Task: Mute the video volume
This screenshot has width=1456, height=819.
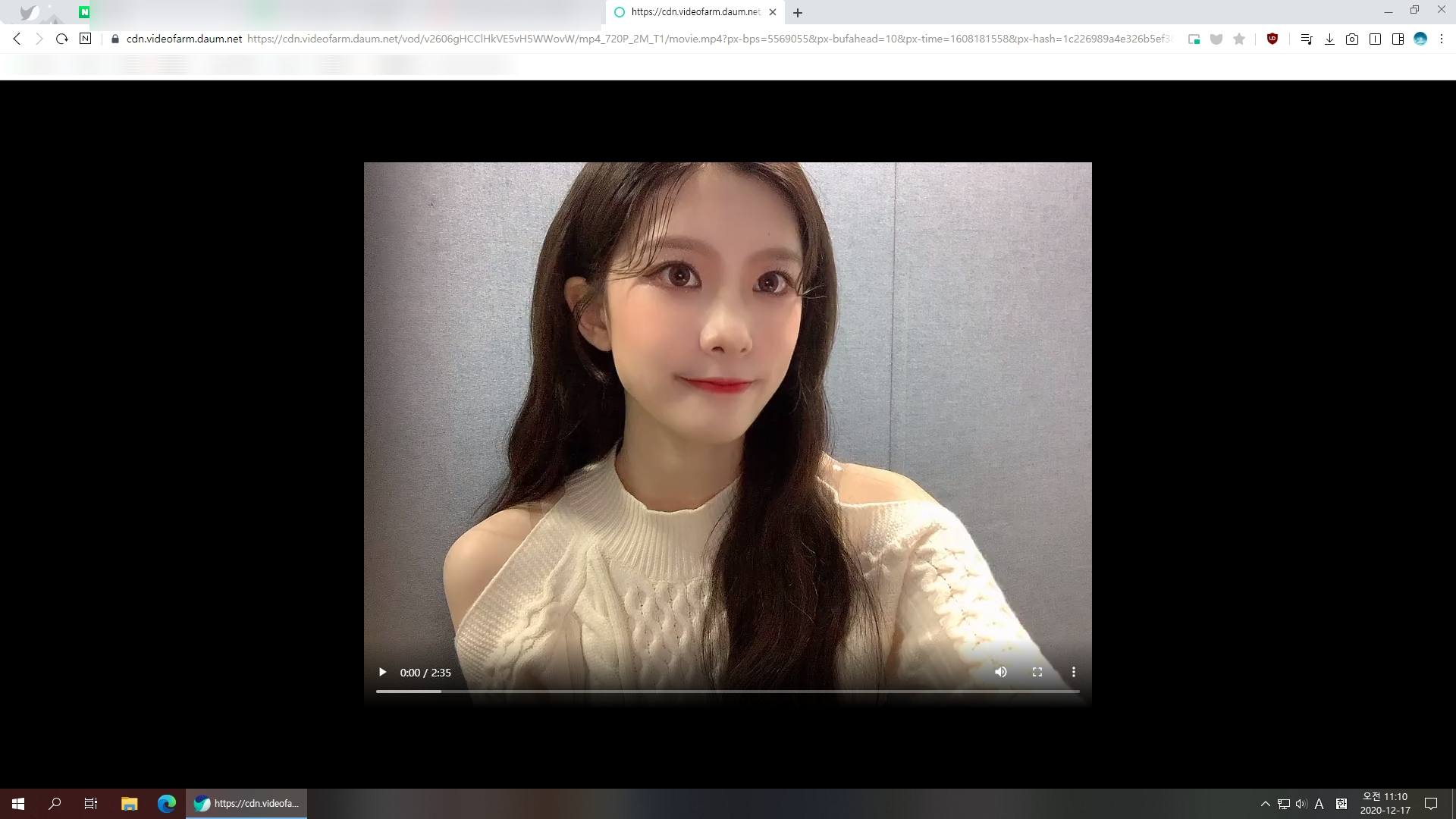Action: (1001, 672)
